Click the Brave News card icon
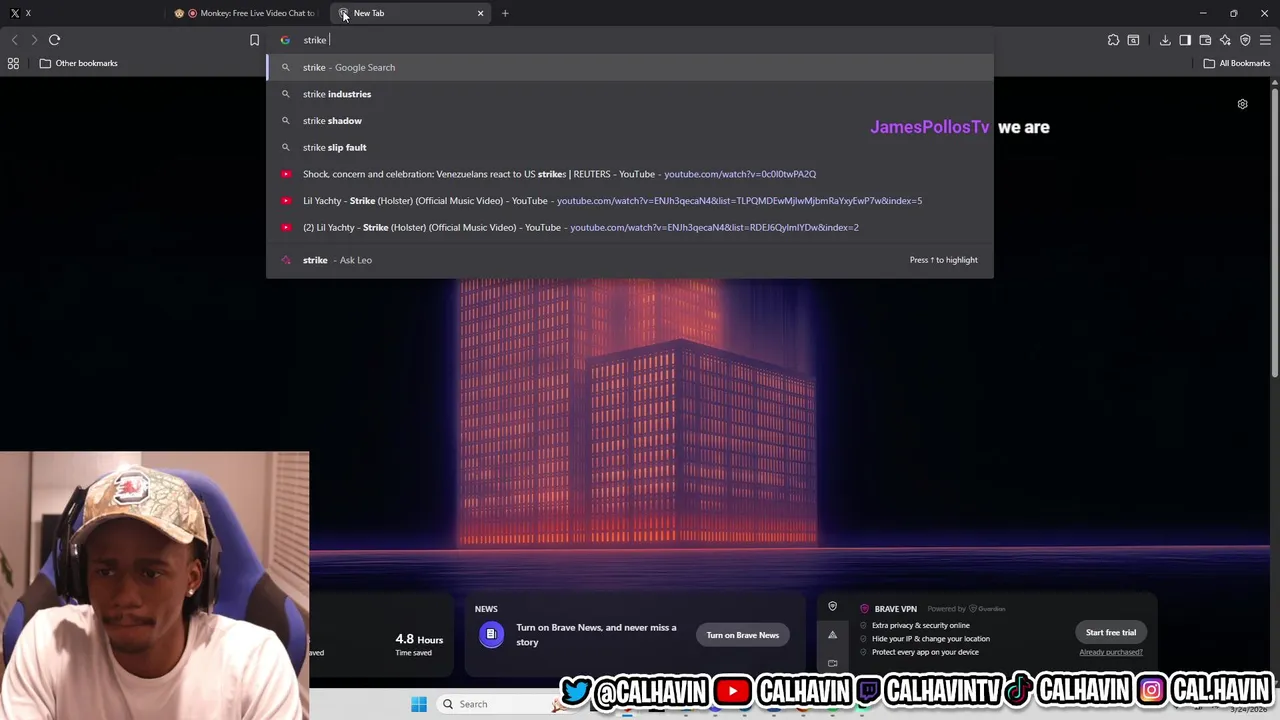Screen dimensions: 1280x720 [x=491, y=634]
